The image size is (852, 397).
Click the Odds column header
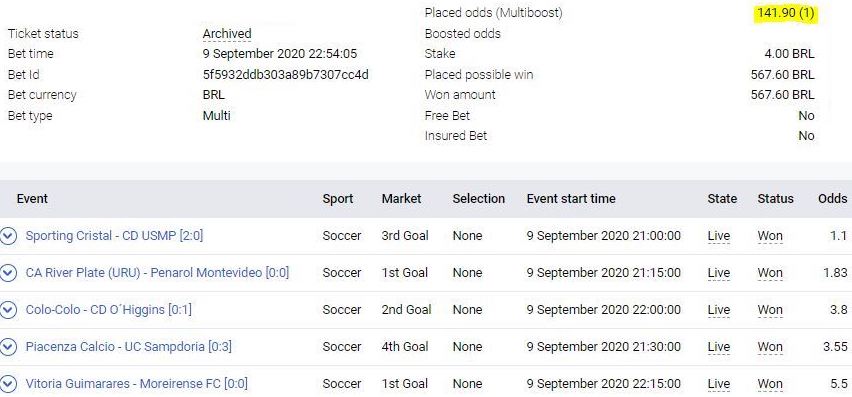[x=832, y=199]
